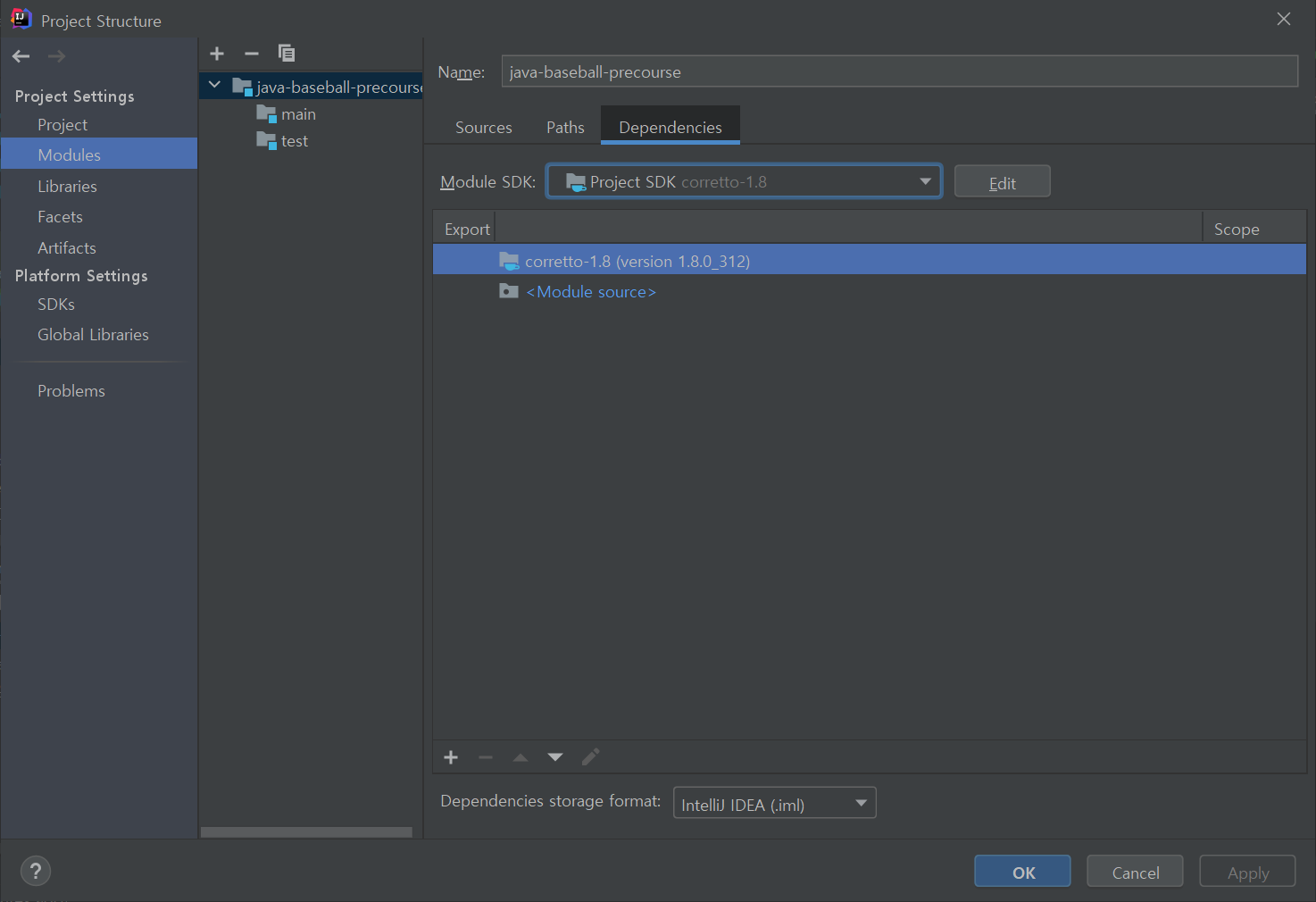Open Dependencies storage format dropdown
1316x902 pixels.
774,803
